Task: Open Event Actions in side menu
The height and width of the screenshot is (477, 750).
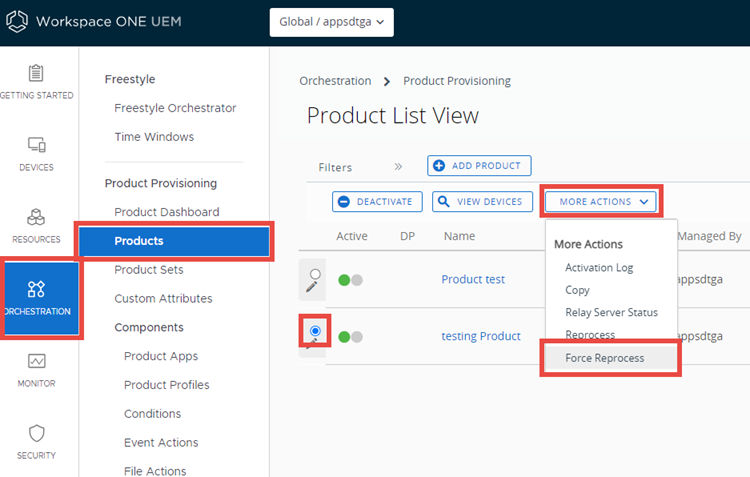Action: (161, 443)
